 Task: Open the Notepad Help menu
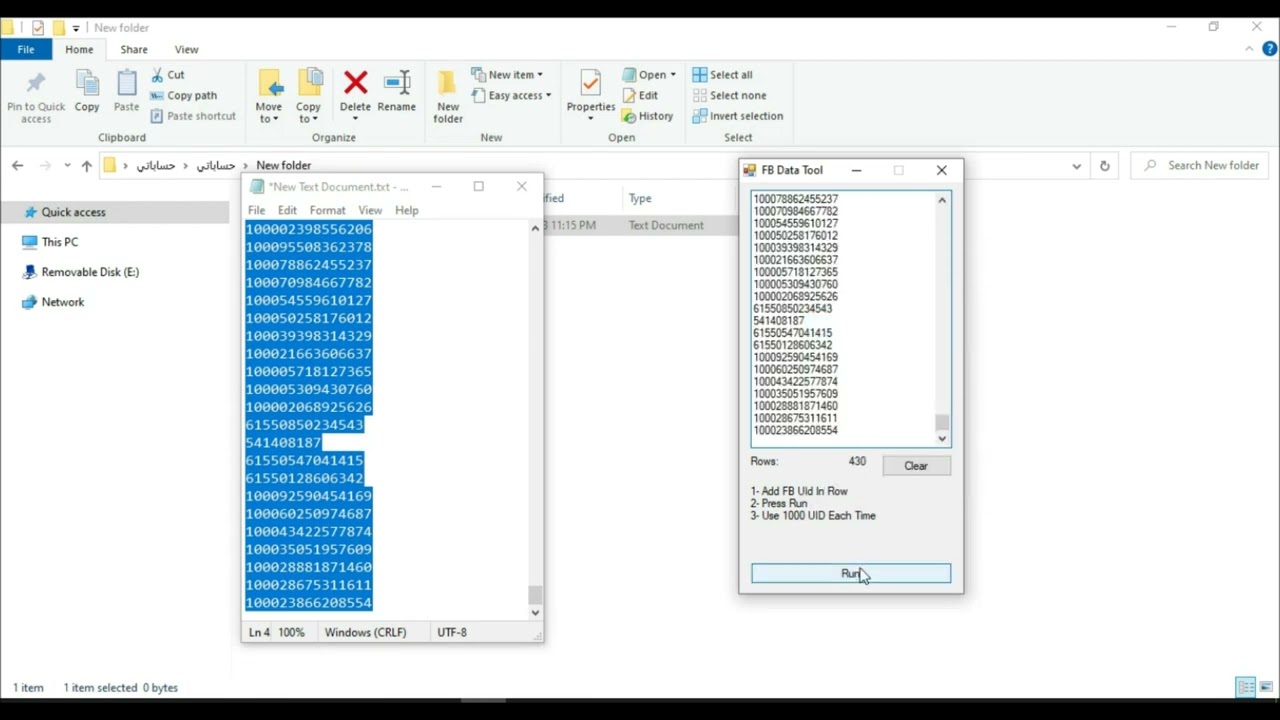[406, 210]
